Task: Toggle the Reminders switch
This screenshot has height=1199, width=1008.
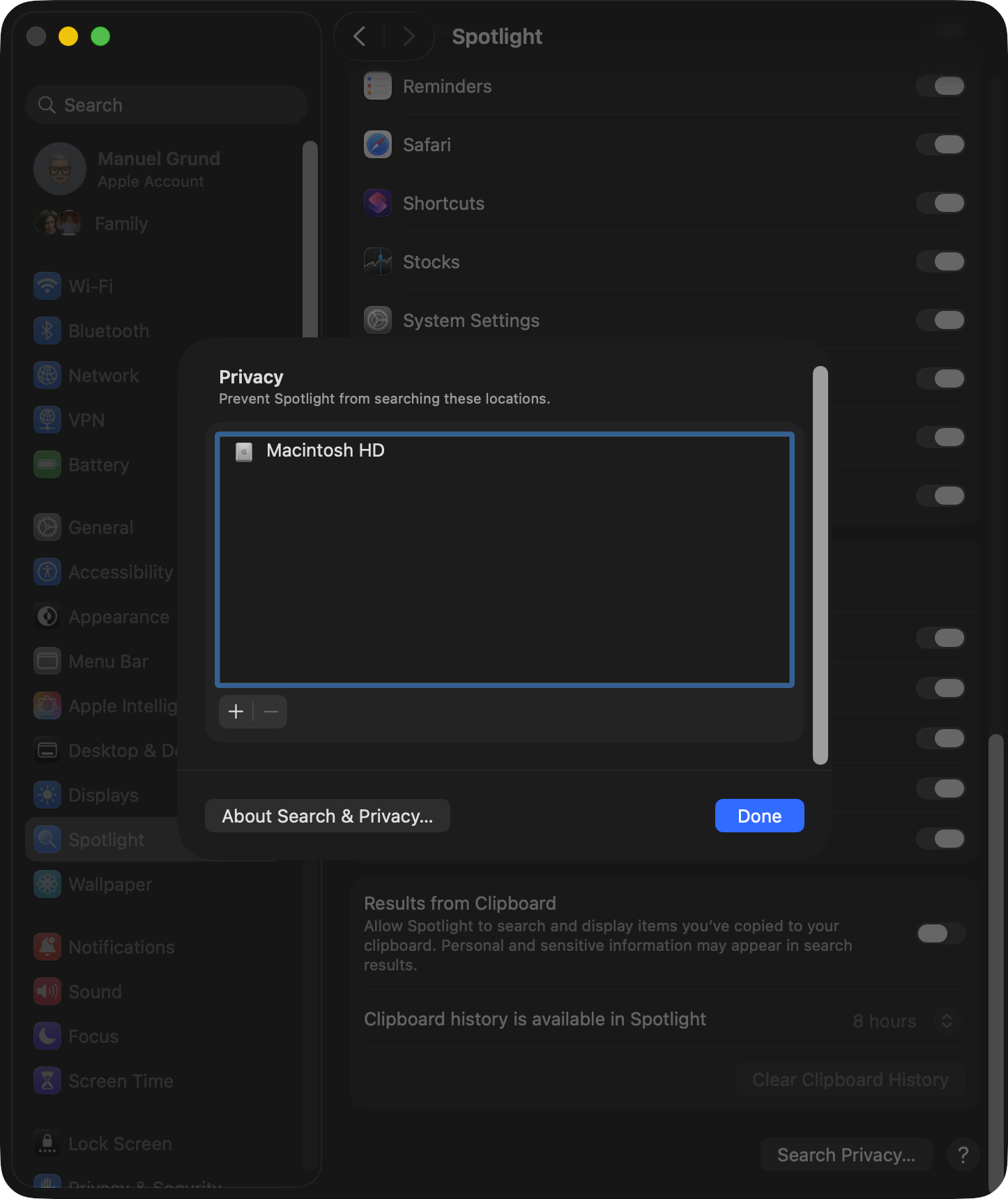Action: pos(941,86)
